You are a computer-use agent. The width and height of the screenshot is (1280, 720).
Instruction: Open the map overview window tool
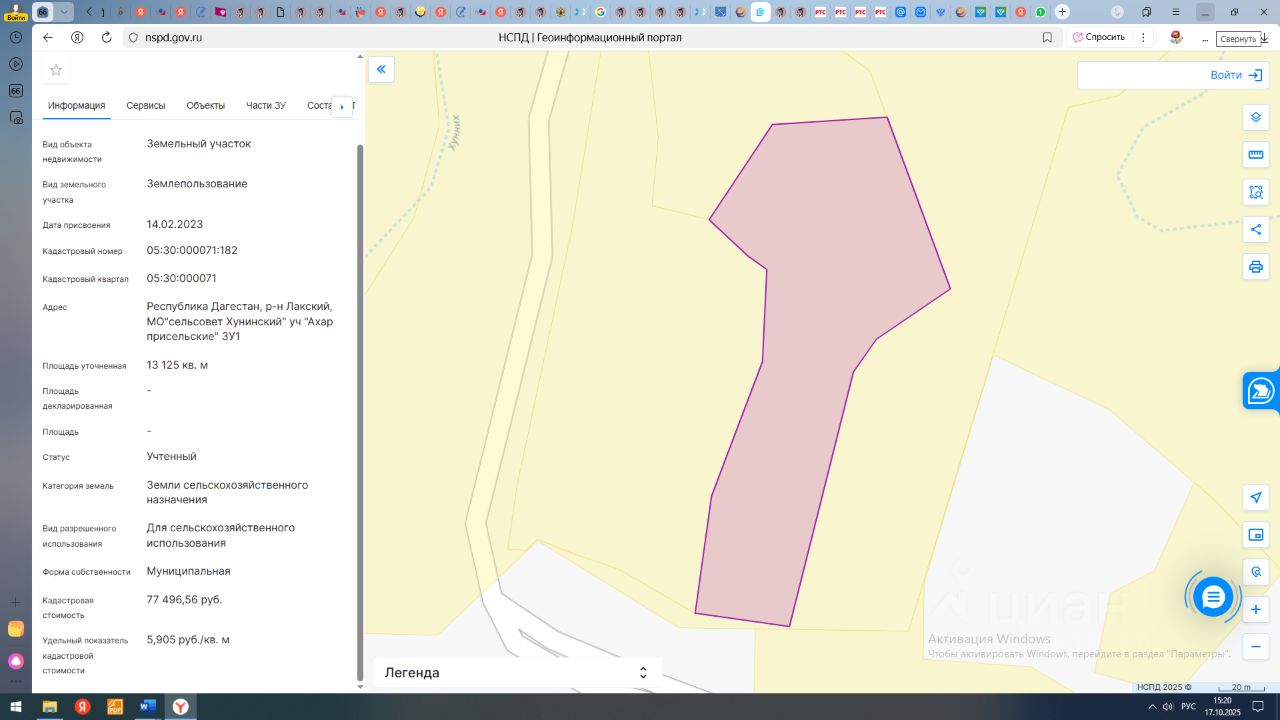tap(1256, 535)
